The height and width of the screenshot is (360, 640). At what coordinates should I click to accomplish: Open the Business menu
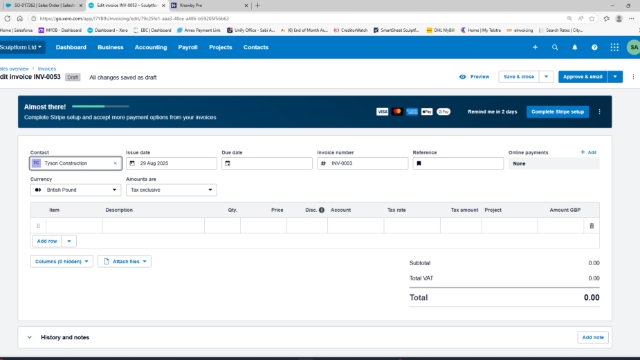(110, 47)
